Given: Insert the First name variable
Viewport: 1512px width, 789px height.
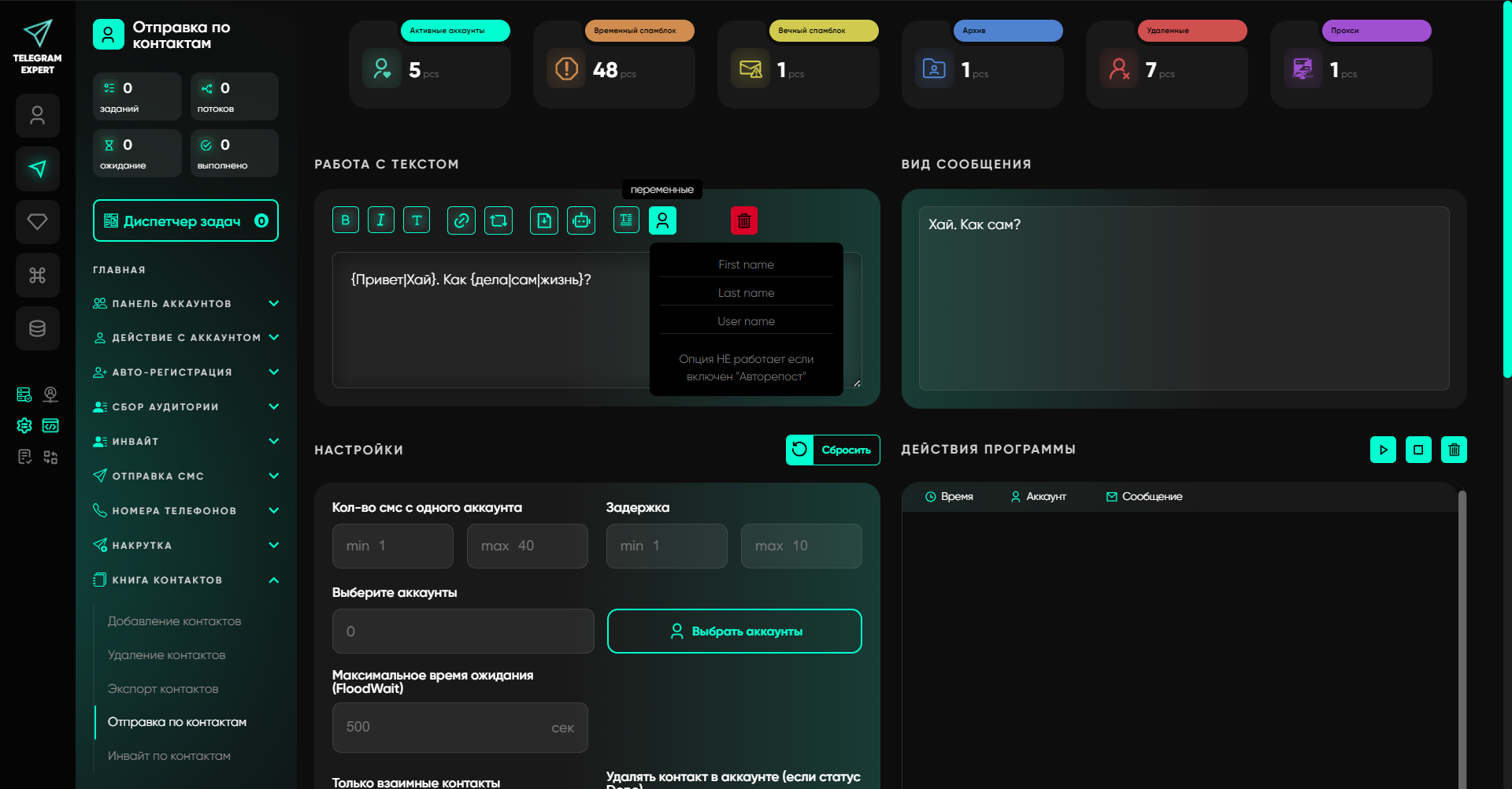Looking at the screenshot, I should click(x=746, y=265).
